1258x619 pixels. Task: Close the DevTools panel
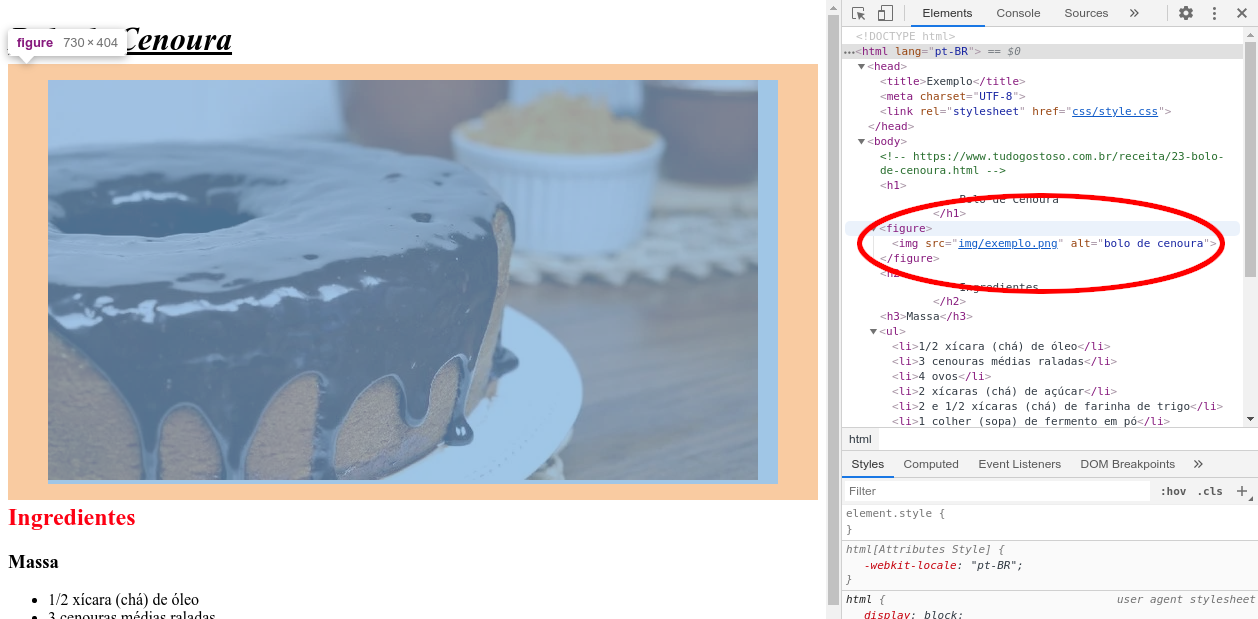[1242, 13]
